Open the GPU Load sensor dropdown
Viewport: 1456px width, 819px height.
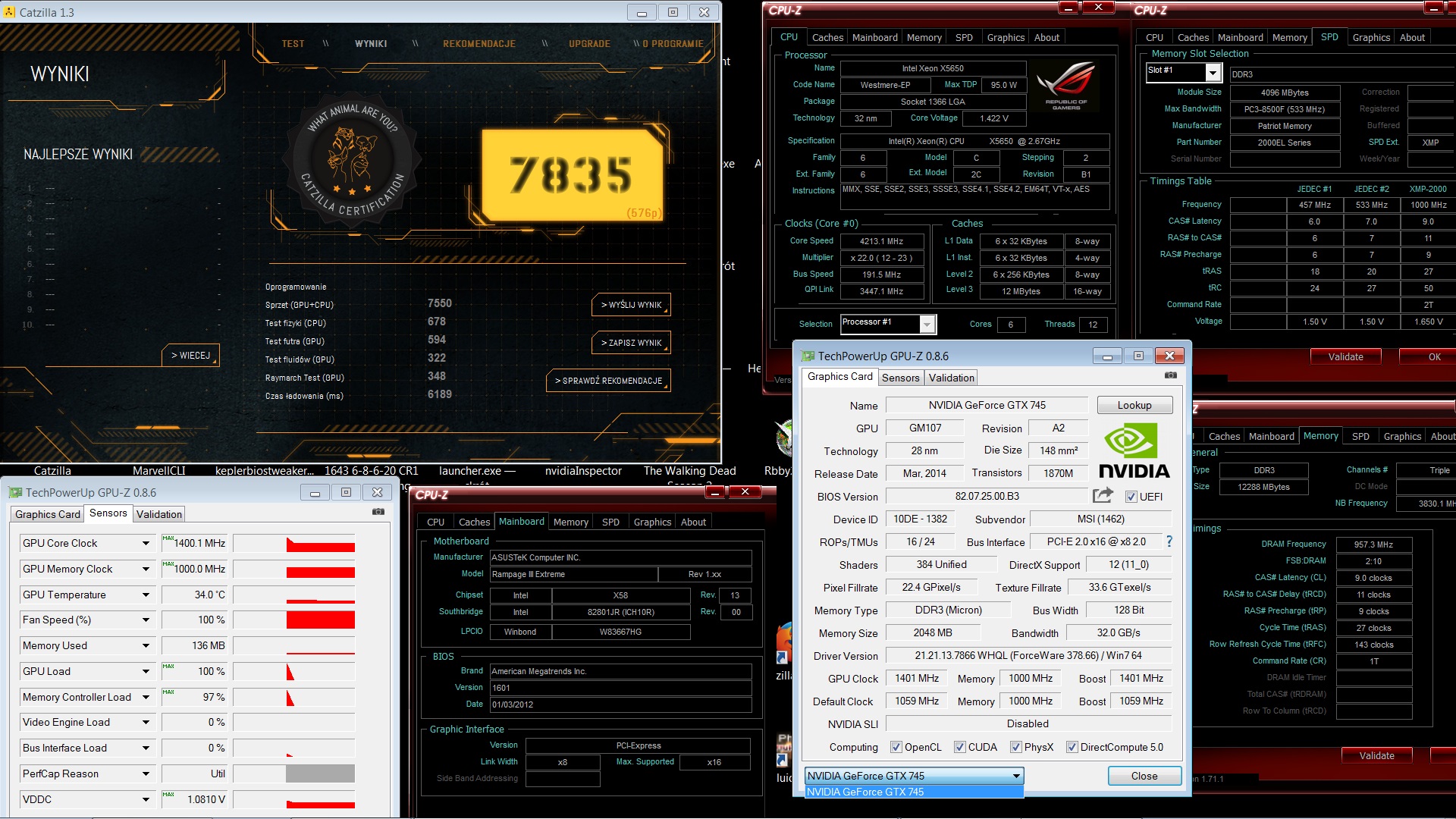point(146,671)
